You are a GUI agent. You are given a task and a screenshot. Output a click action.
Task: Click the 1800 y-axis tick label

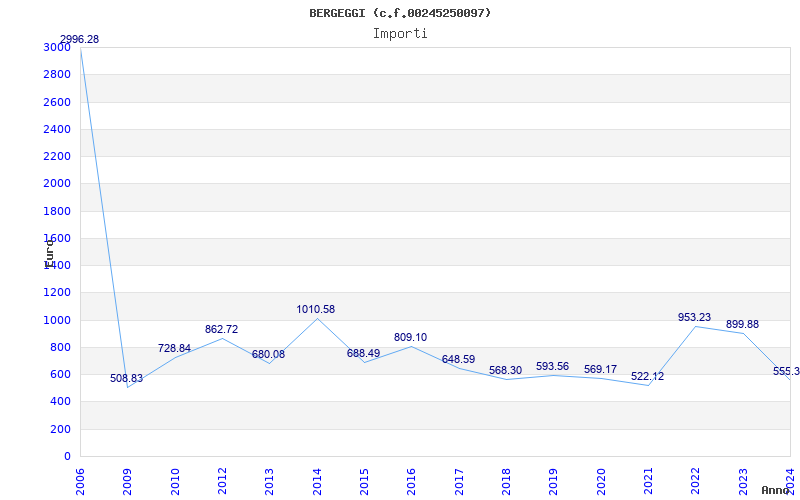tap(57, 211)
